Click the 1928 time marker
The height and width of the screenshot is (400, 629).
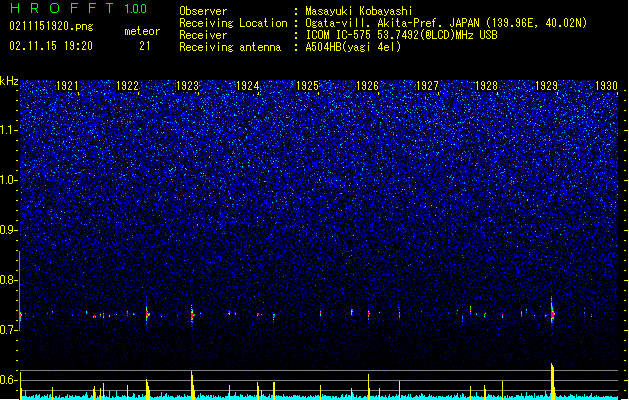click(487, 86)
